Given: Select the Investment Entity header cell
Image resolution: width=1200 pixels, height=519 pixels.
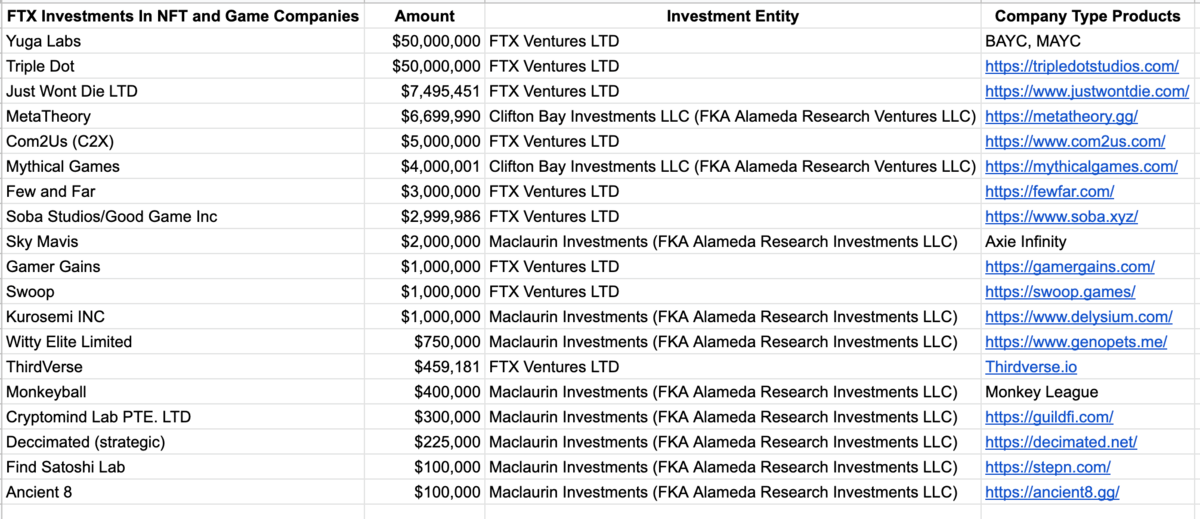Looking at the screenshot, I should (733, 16).
